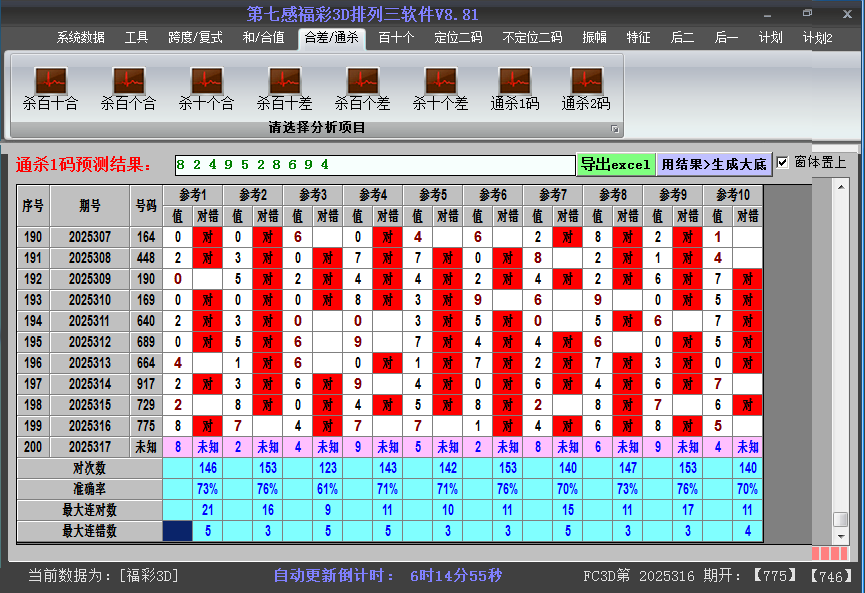Click the 通杀1码 prediction result field
Screen dimensions: 865x593
(x=373, y=164)
